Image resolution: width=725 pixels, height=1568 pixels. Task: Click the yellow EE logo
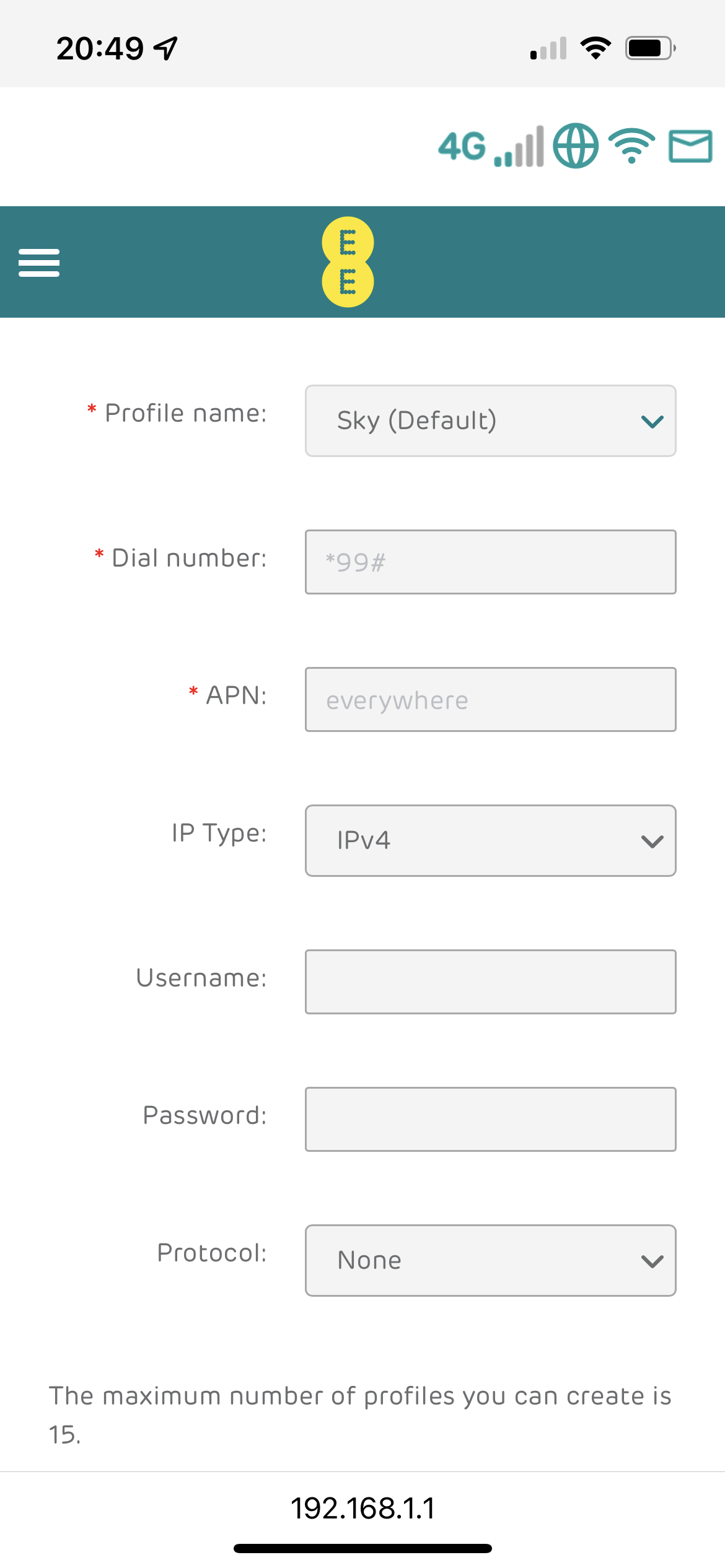click(x=349, y=263)
